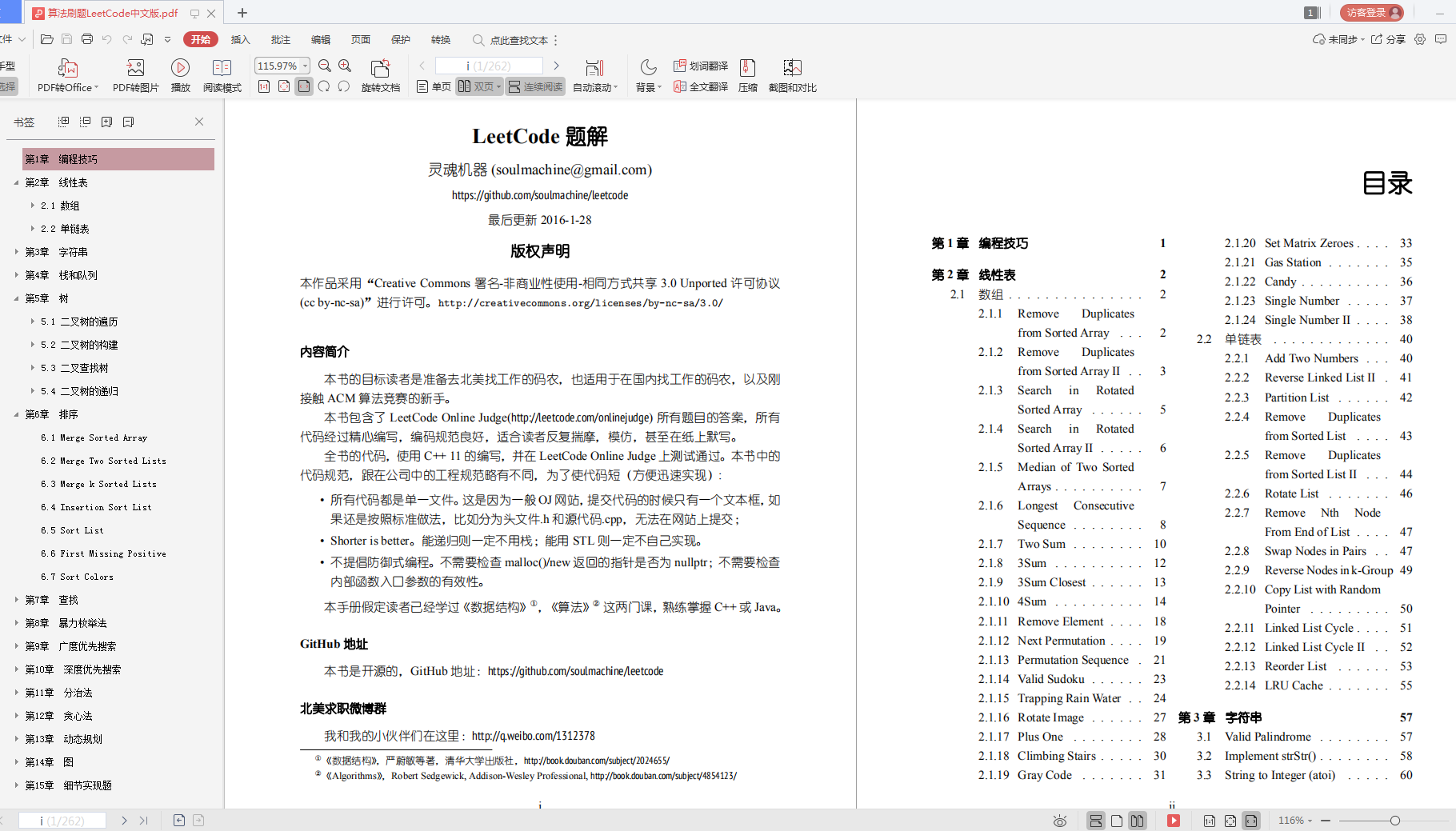Toggle eye-protection mode in status bar
This screenshot has width=1456, height=831.
[1060, 821]
